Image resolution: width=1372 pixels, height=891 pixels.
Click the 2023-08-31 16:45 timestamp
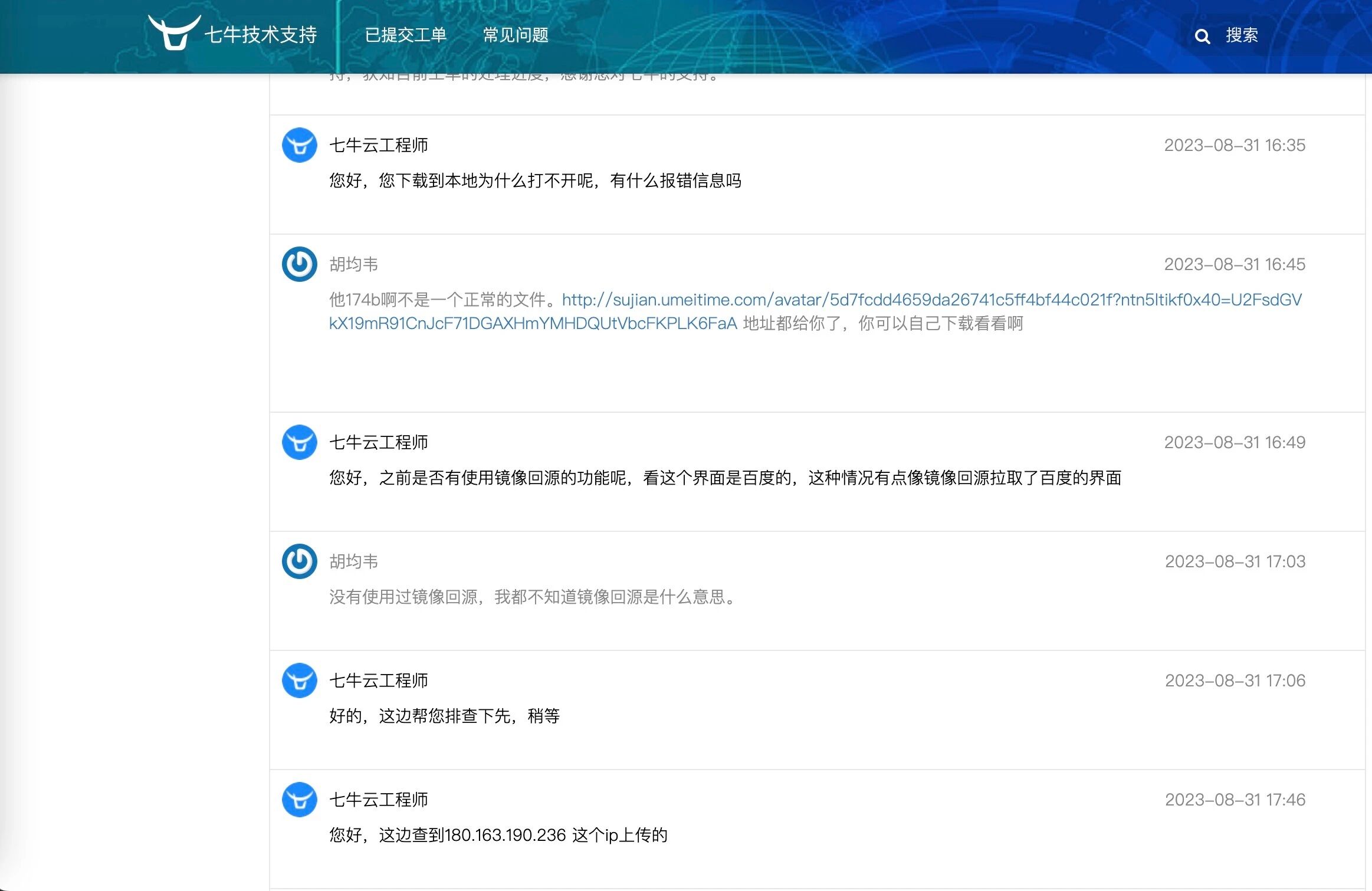(x=1234, y=264)
